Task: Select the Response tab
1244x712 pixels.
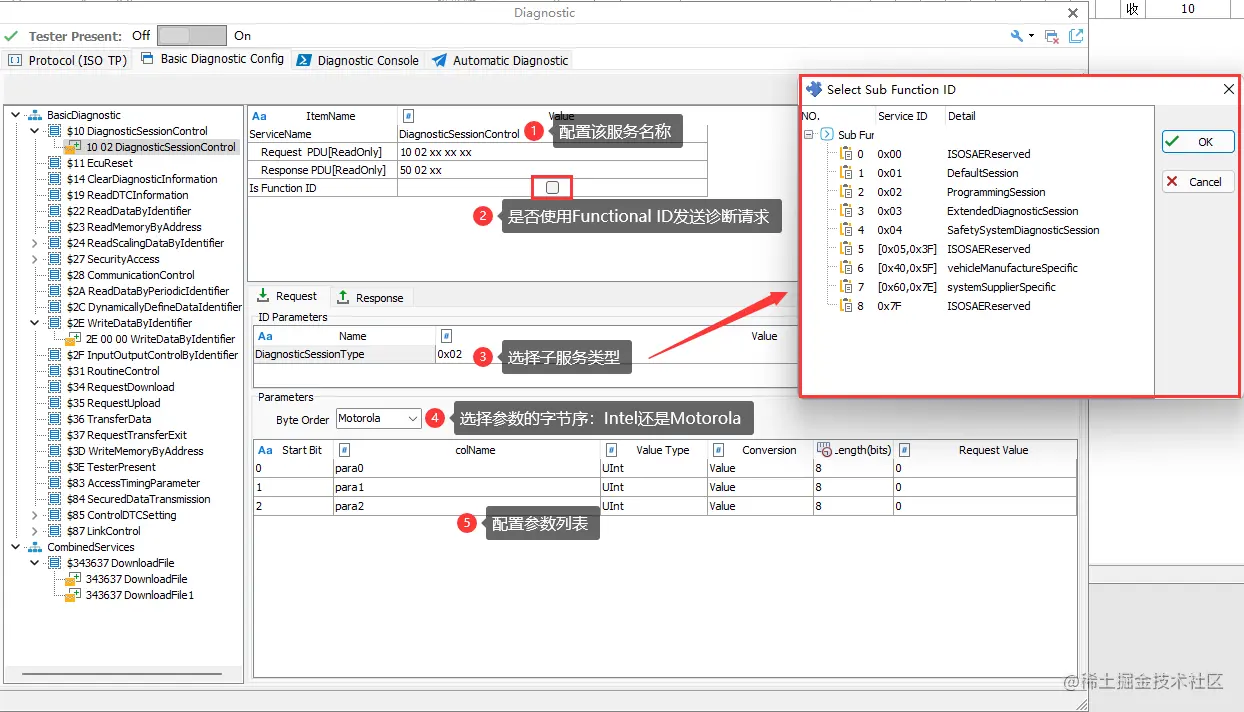Action: click(x=370, y=297)
